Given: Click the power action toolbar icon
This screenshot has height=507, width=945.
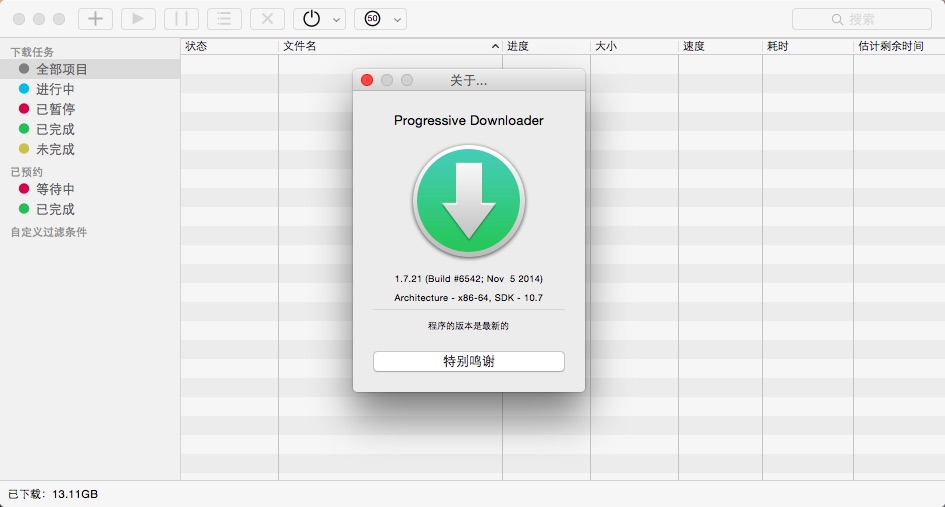Looking at the screenshot, I should 312,19.
